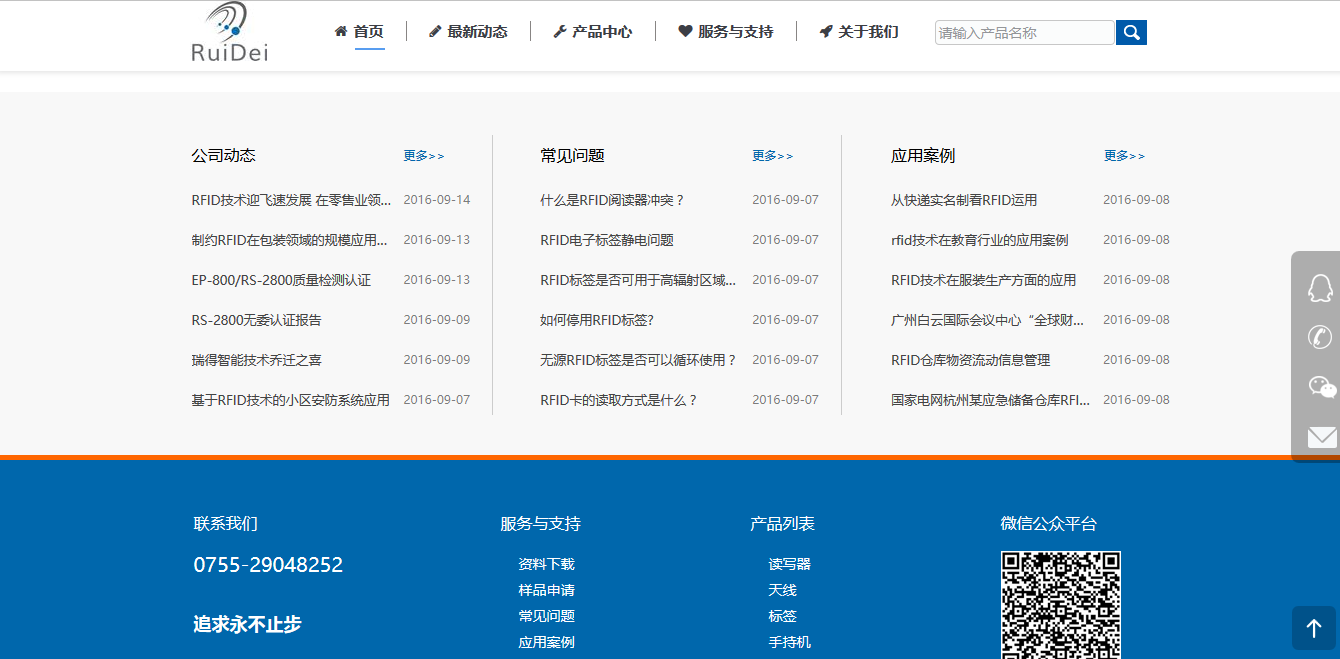Click the back-to-top arrow button

click(x=1314, y=628)
